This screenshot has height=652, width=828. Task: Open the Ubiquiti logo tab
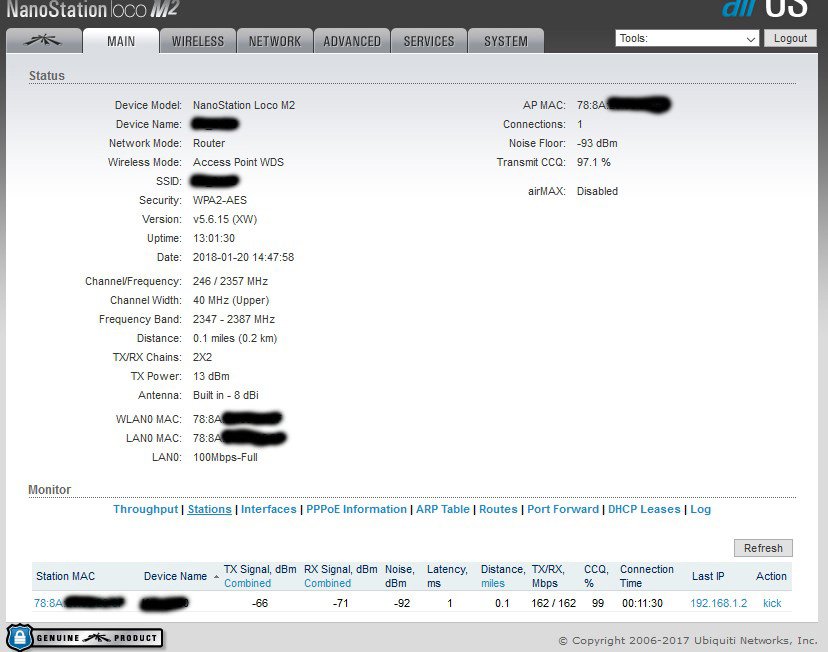tap(44, 41)
